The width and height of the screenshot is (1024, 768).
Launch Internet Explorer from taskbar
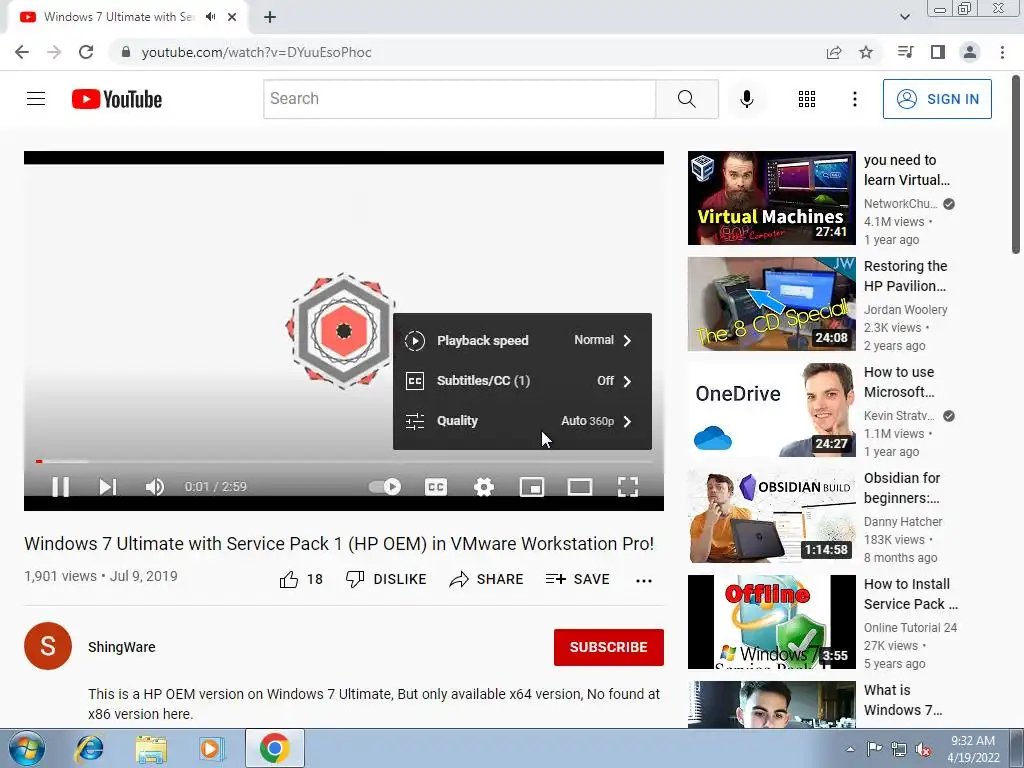89,748
